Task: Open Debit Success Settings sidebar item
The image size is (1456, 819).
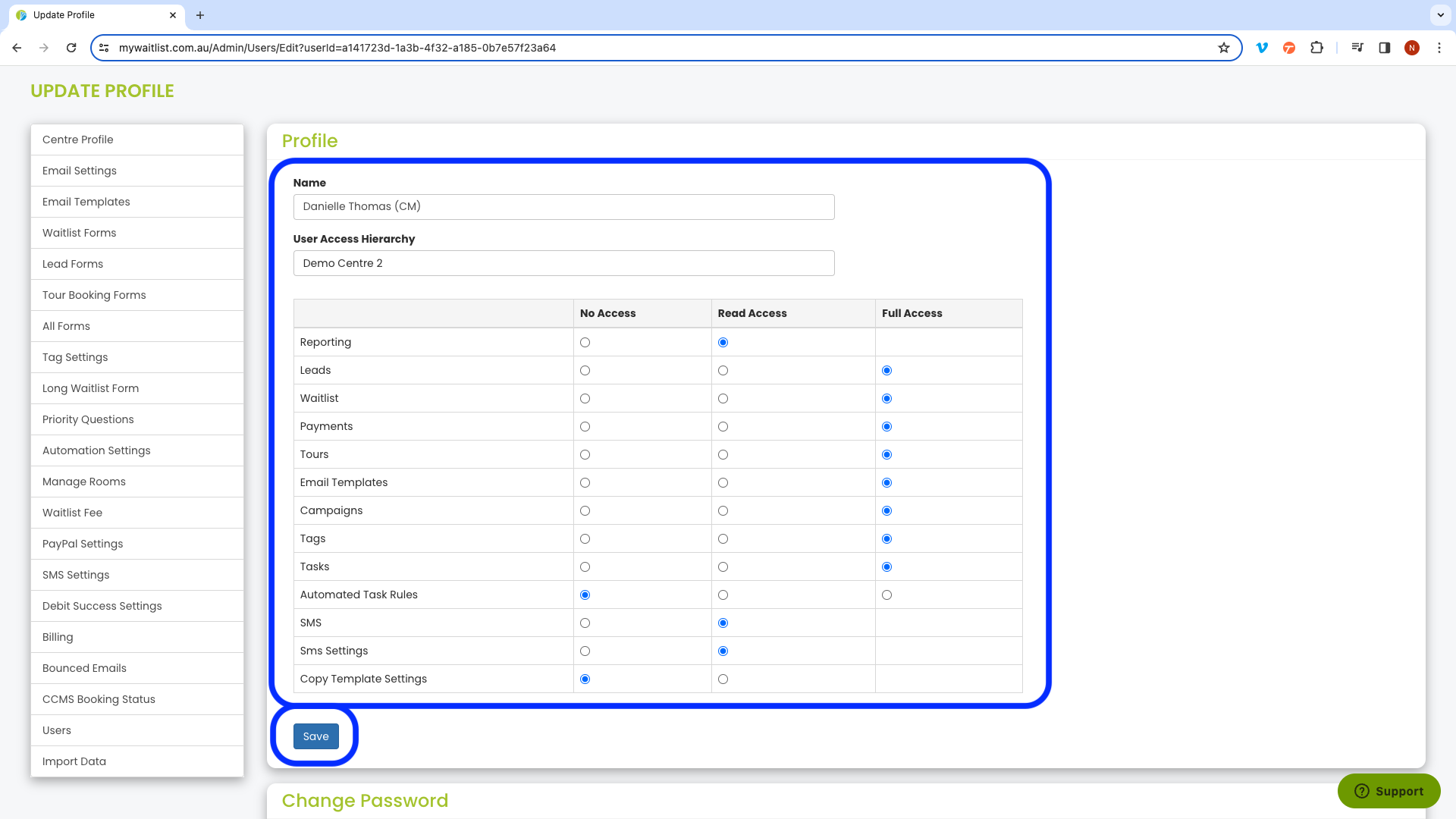Action: [137, 606]
